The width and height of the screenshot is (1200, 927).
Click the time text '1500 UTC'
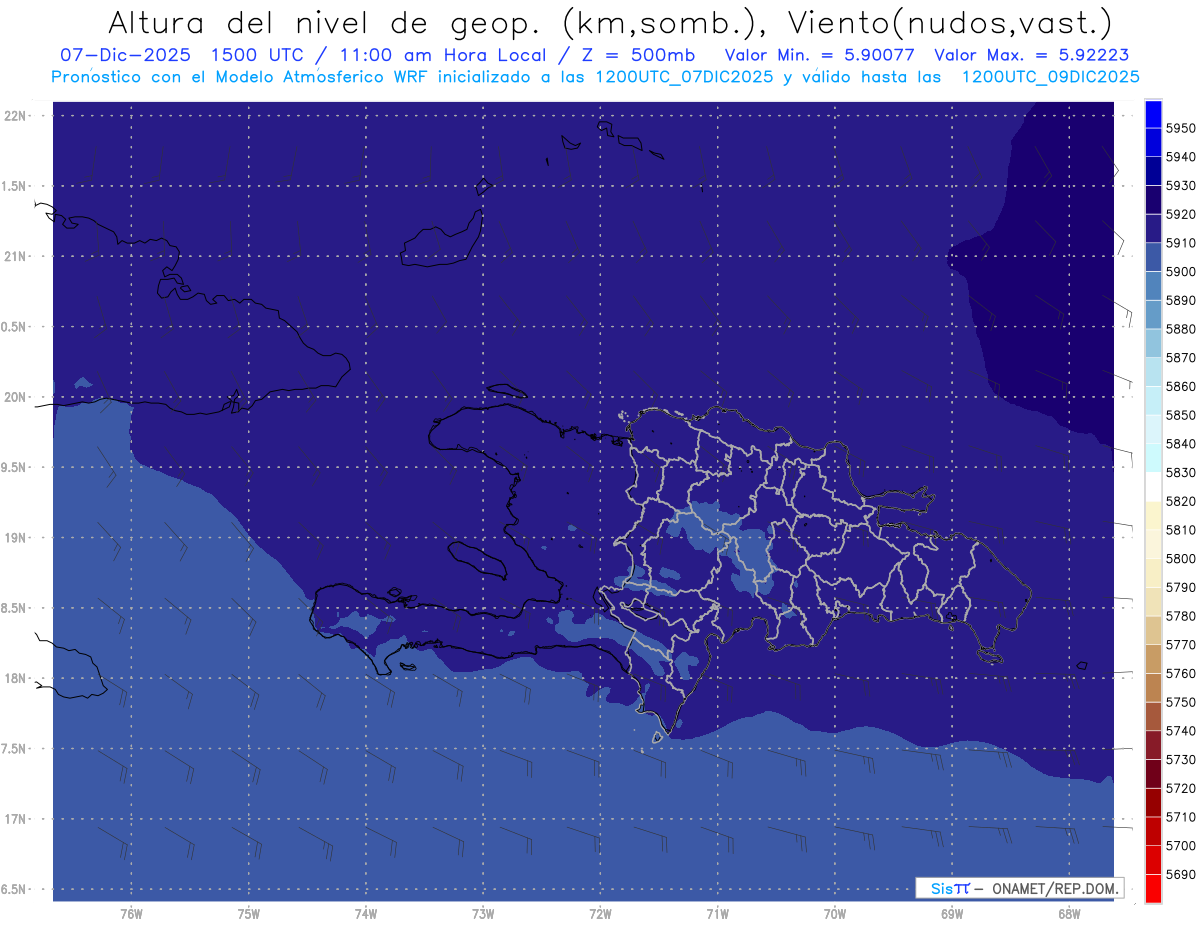(257, 55)
